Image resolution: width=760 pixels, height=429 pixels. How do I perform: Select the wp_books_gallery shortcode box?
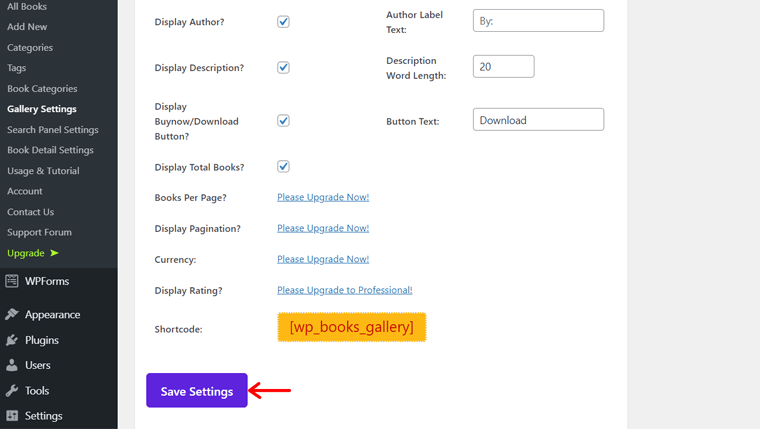(x=352, y=327)
